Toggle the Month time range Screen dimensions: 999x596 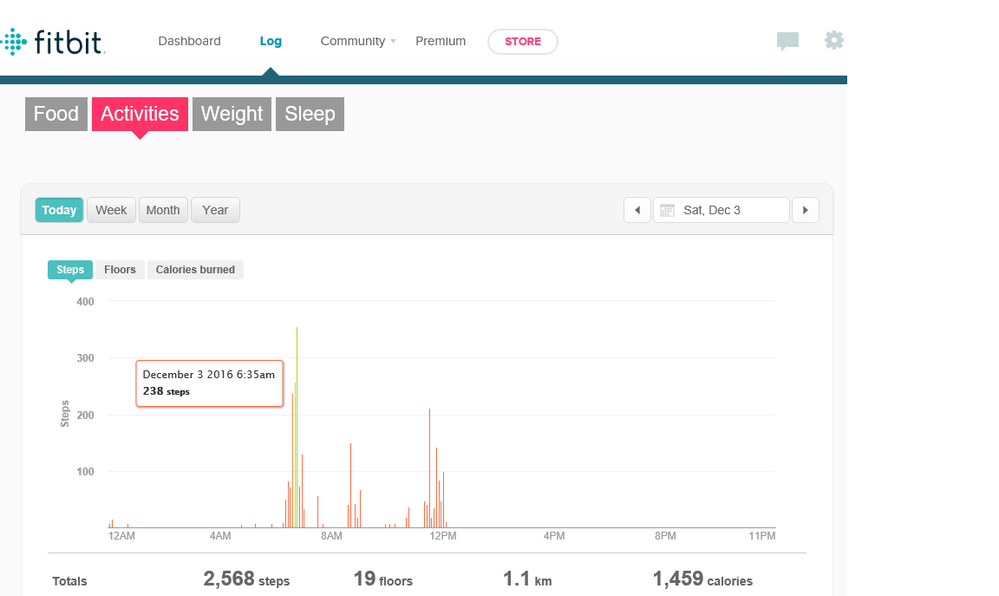tap(163, 210)
